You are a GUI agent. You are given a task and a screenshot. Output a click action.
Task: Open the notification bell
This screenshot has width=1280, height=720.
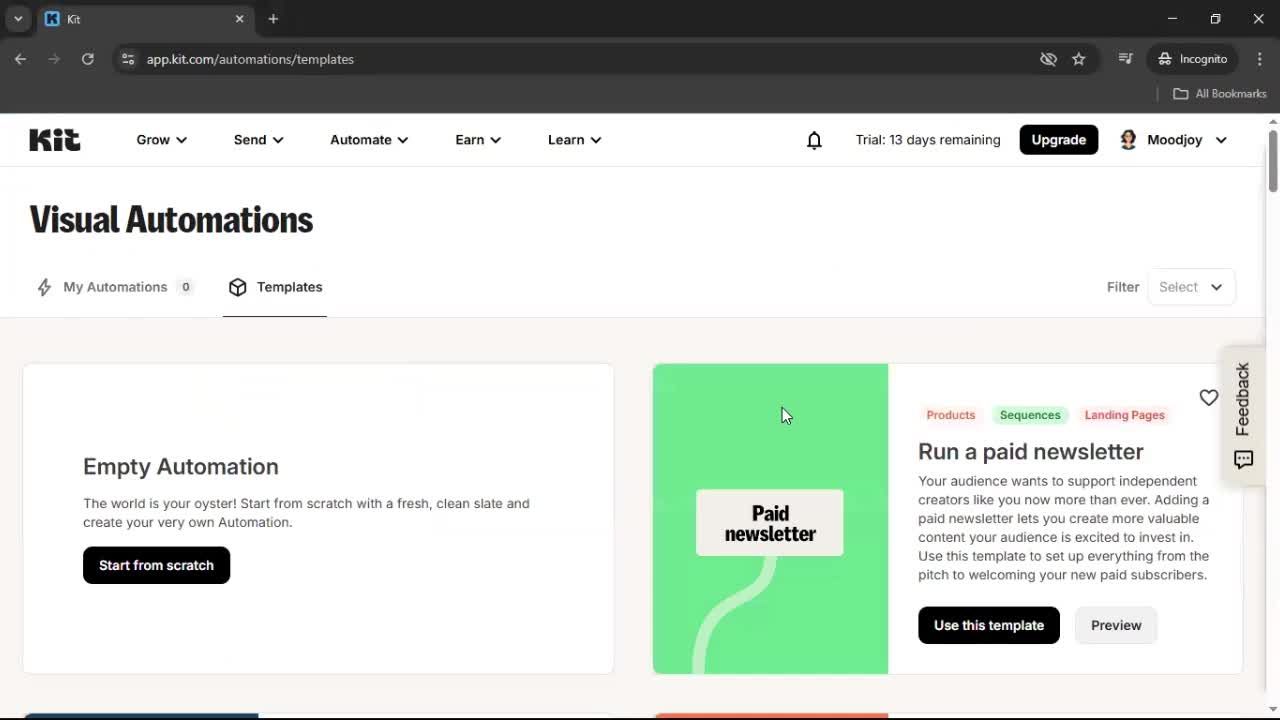point(814,140)
